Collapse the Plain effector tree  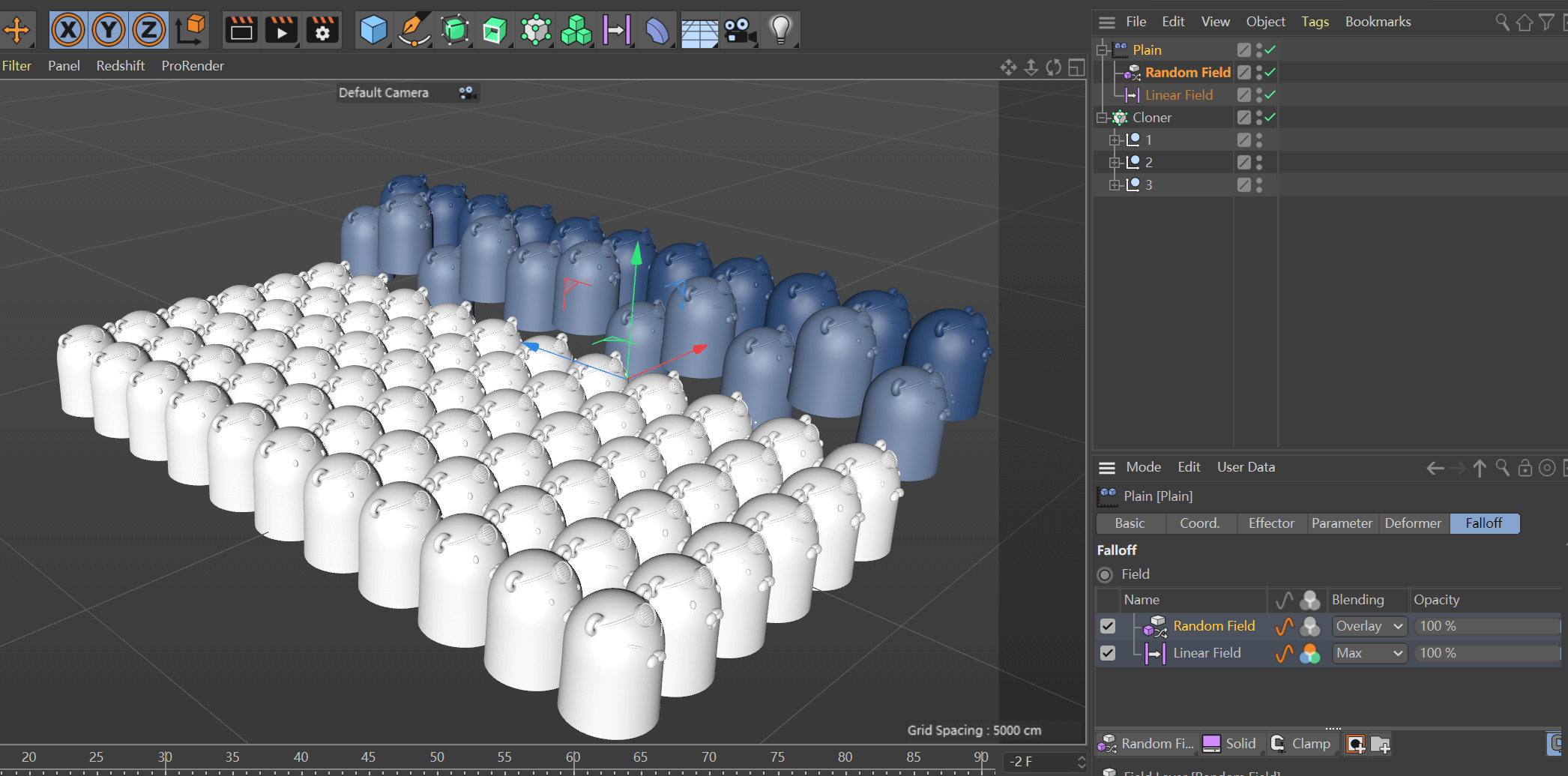(1102, 50)
